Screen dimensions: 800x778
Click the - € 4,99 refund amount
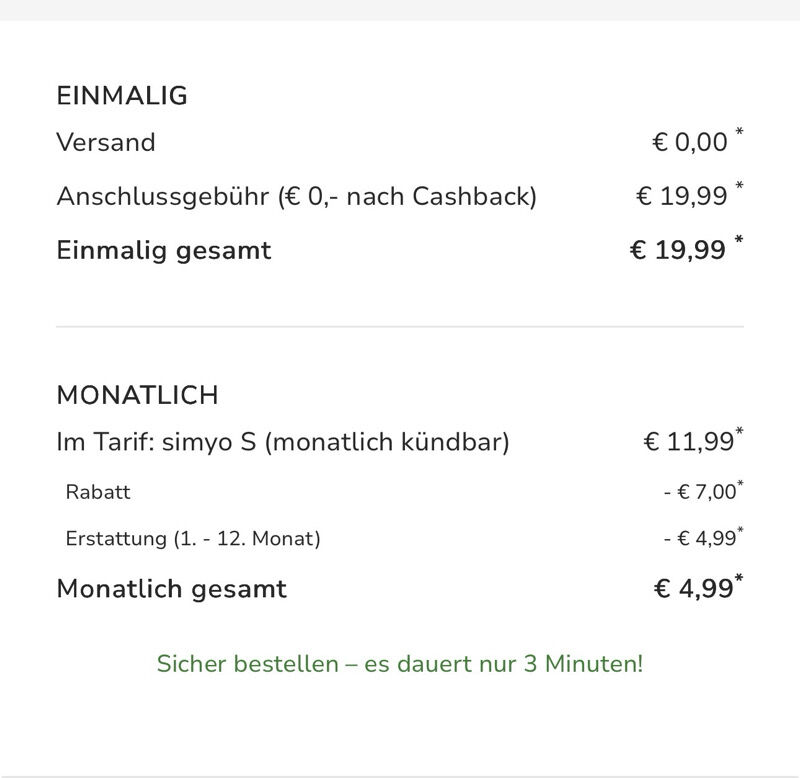pos(699,540)
